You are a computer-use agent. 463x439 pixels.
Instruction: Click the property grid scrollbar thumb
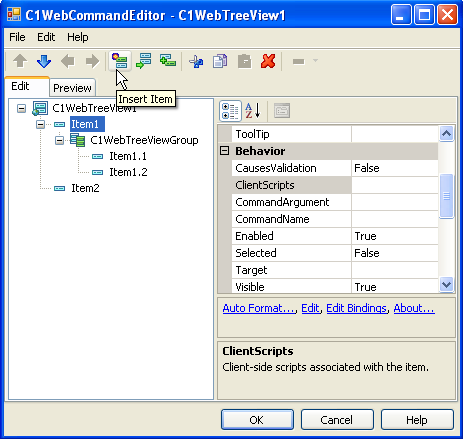coord(446,196)
